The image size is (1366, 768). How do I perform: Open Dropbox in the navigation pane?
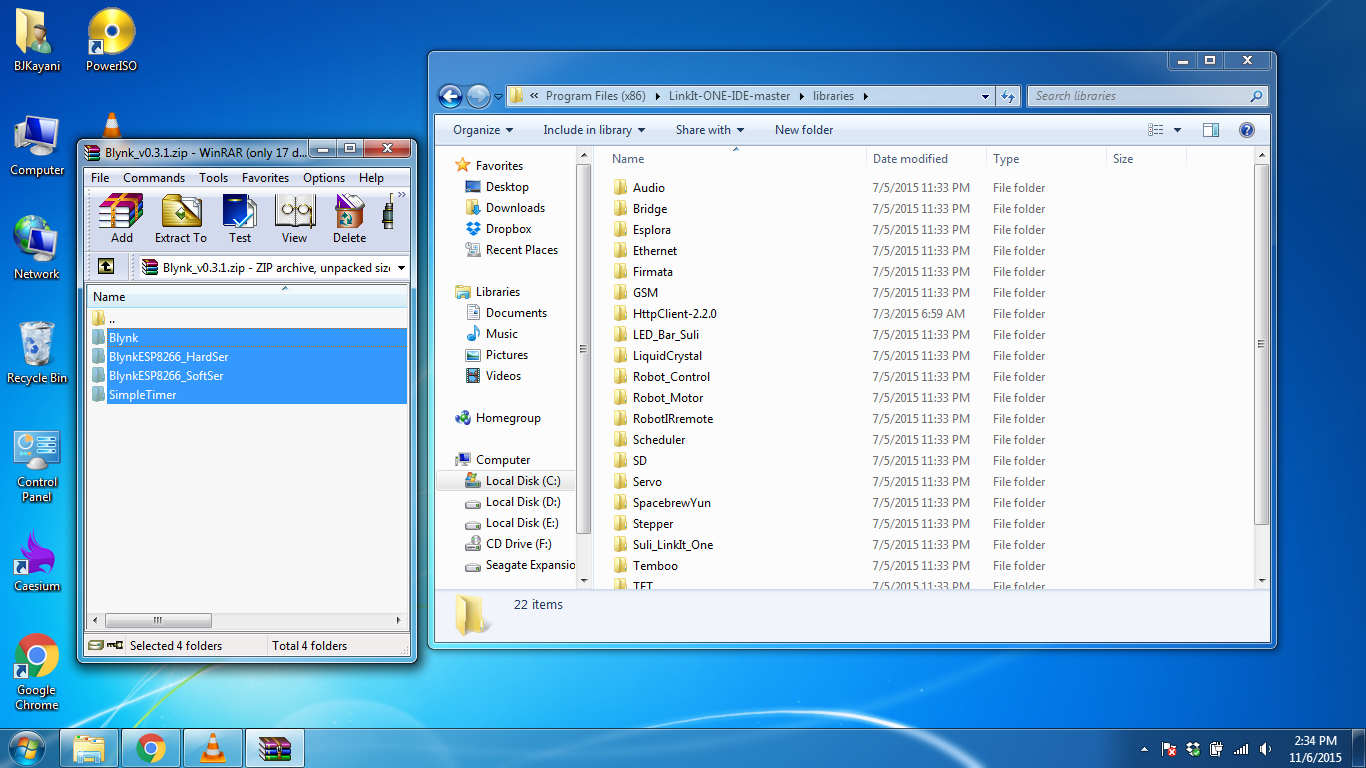coord(498,229)
